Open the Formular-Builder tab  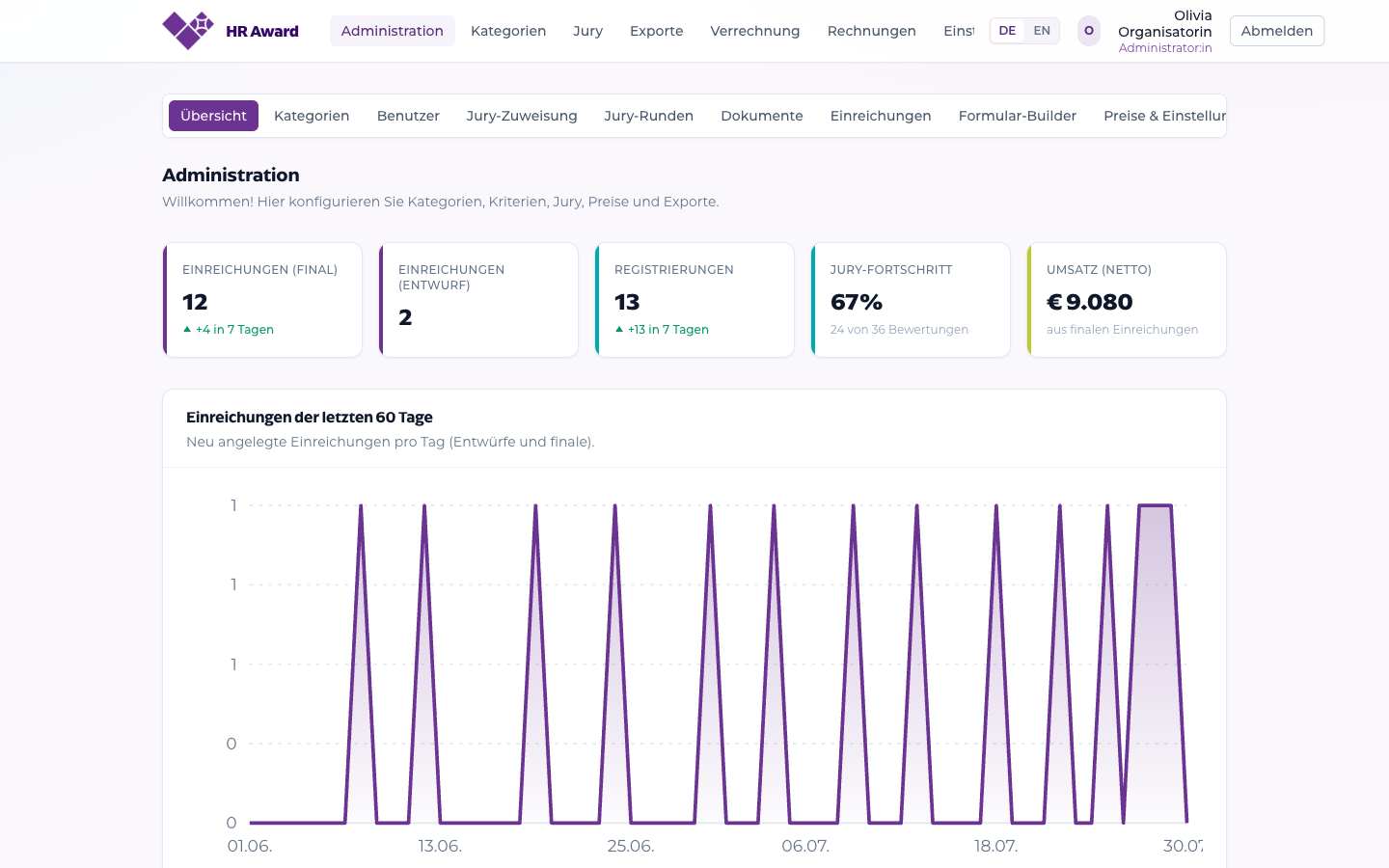(1018, 116)
